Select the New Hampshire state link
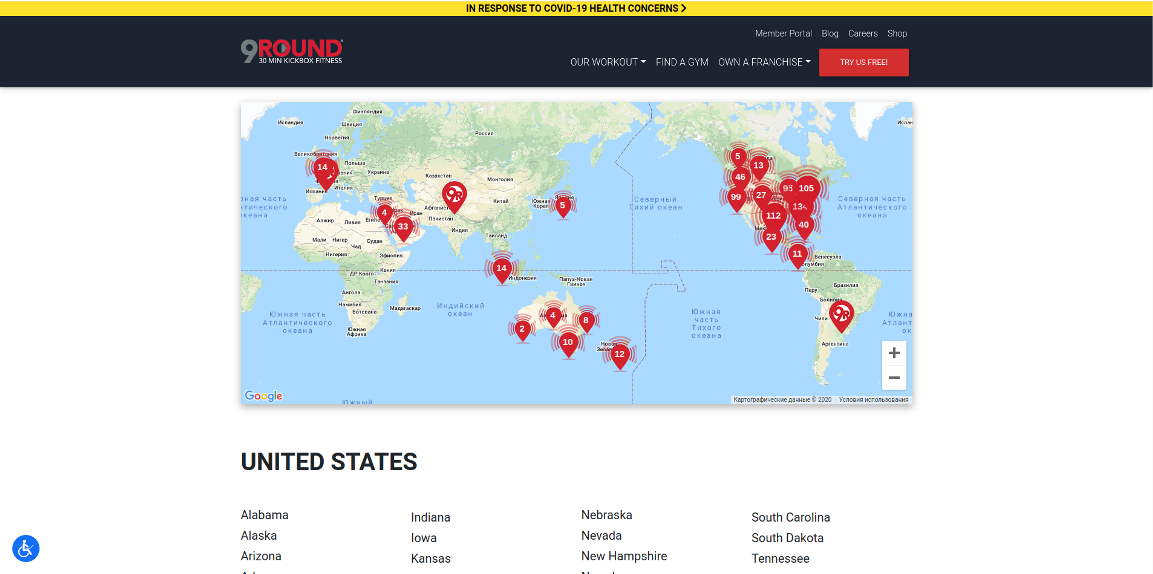Viewport: 1153px width, 574px height. click(x=624, y=556)
